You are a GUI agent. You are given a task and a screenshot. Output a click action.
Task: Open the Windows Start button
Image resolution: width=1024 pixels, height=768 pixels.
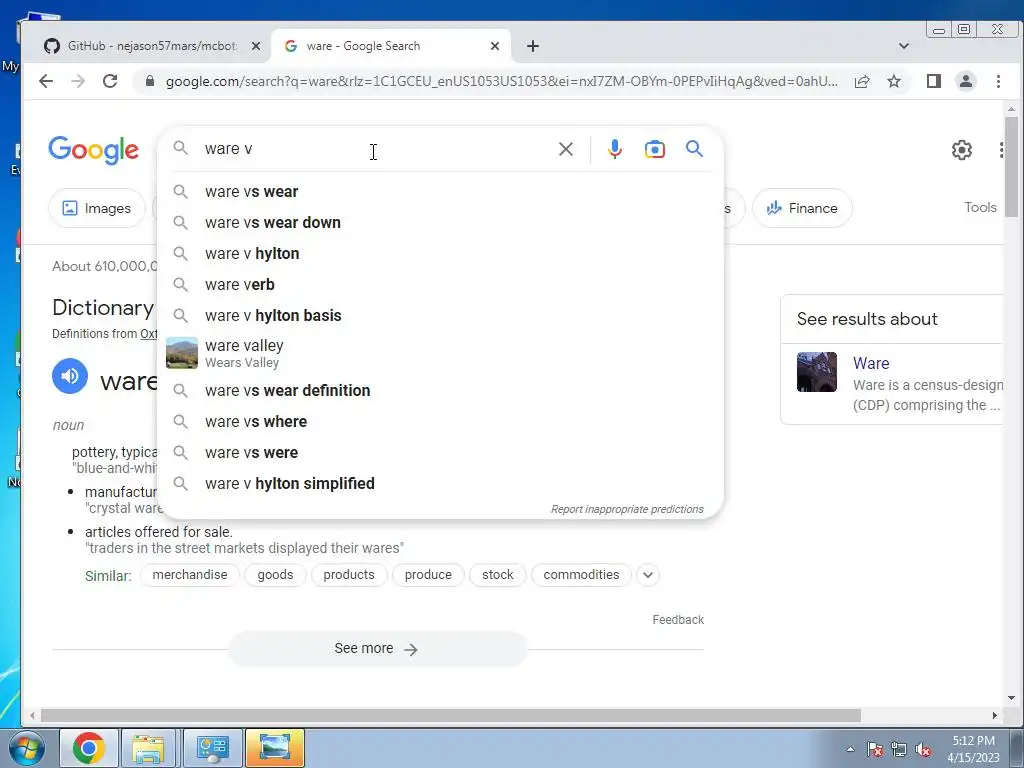[x=26, y=748]
